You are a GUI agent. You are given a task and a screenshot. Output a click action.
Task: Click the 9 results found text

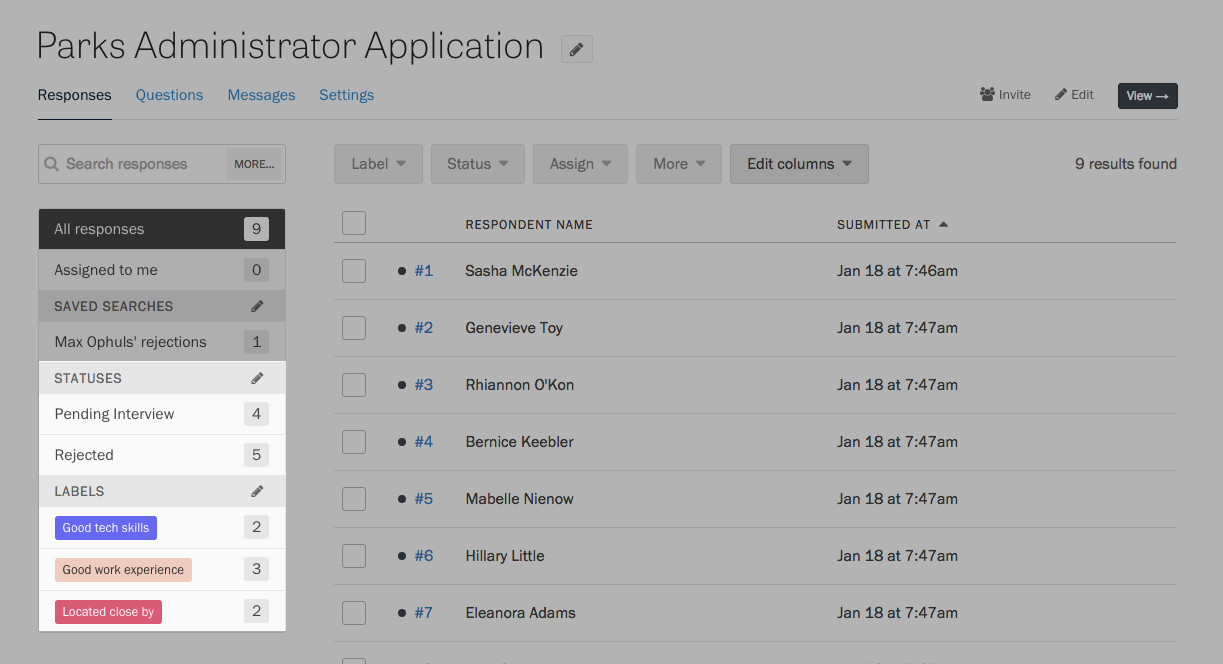(1126, 164)
